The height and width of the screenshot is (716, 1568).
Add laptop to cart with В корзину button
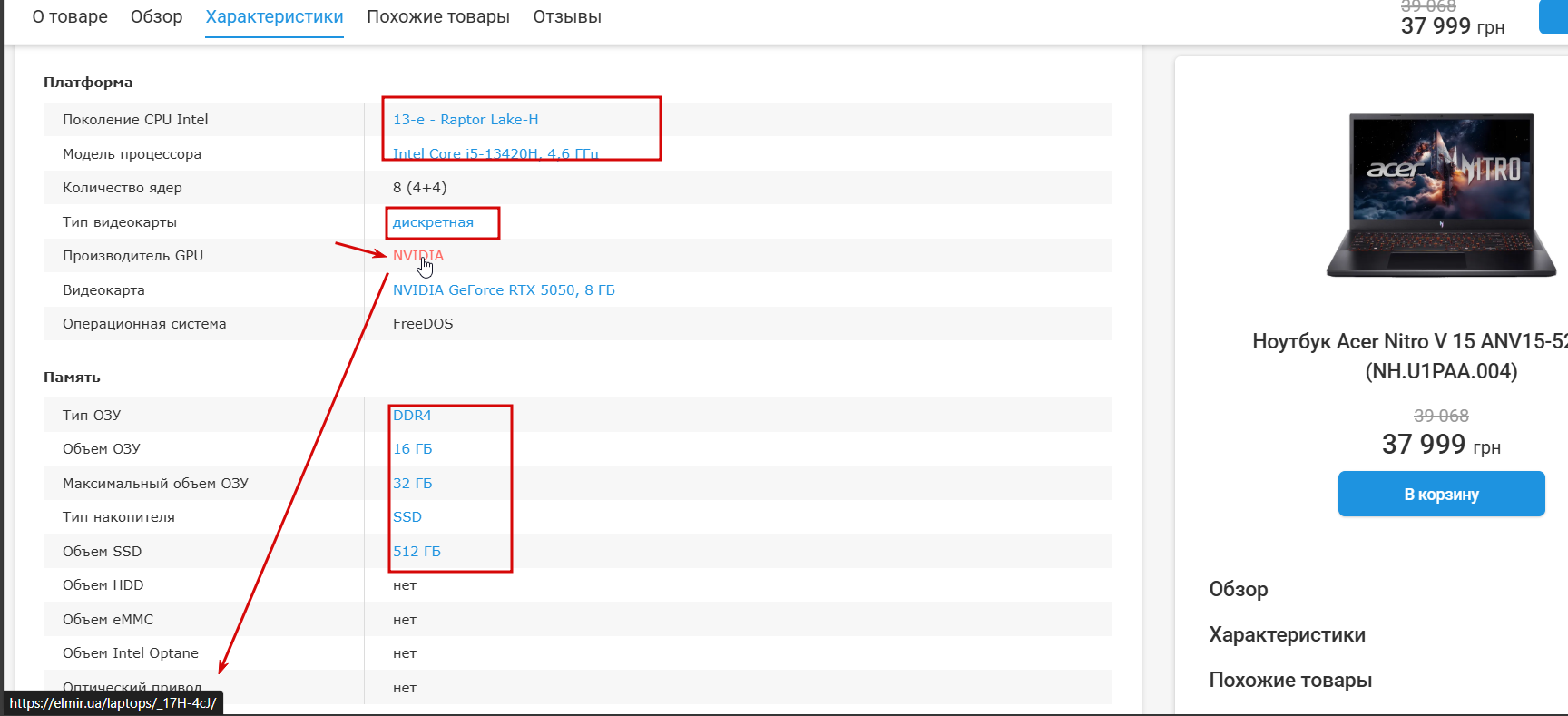pos(1441,494)
